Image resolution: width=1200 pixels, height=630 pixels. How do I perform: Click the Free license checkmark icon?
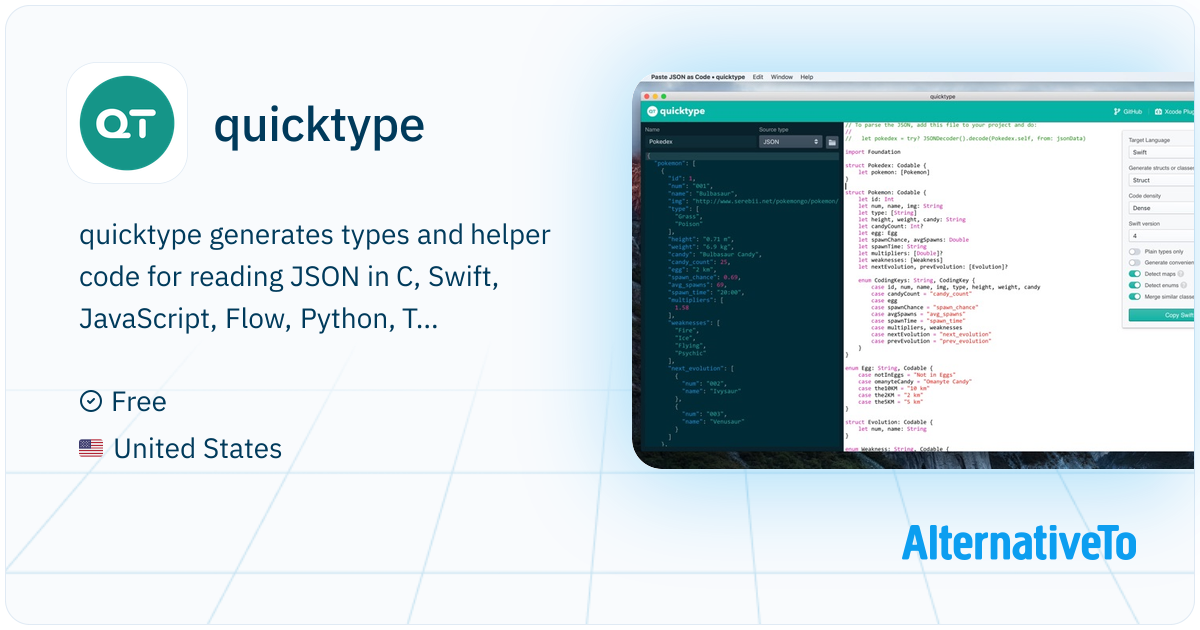(x=91, y=401)
